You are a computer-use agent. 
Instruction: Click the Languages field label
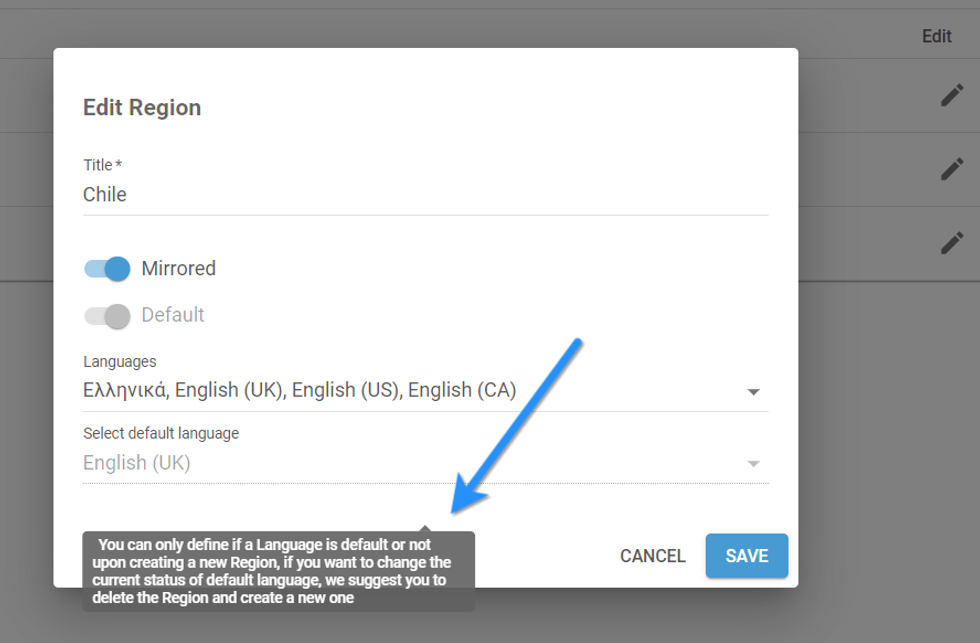120,362
